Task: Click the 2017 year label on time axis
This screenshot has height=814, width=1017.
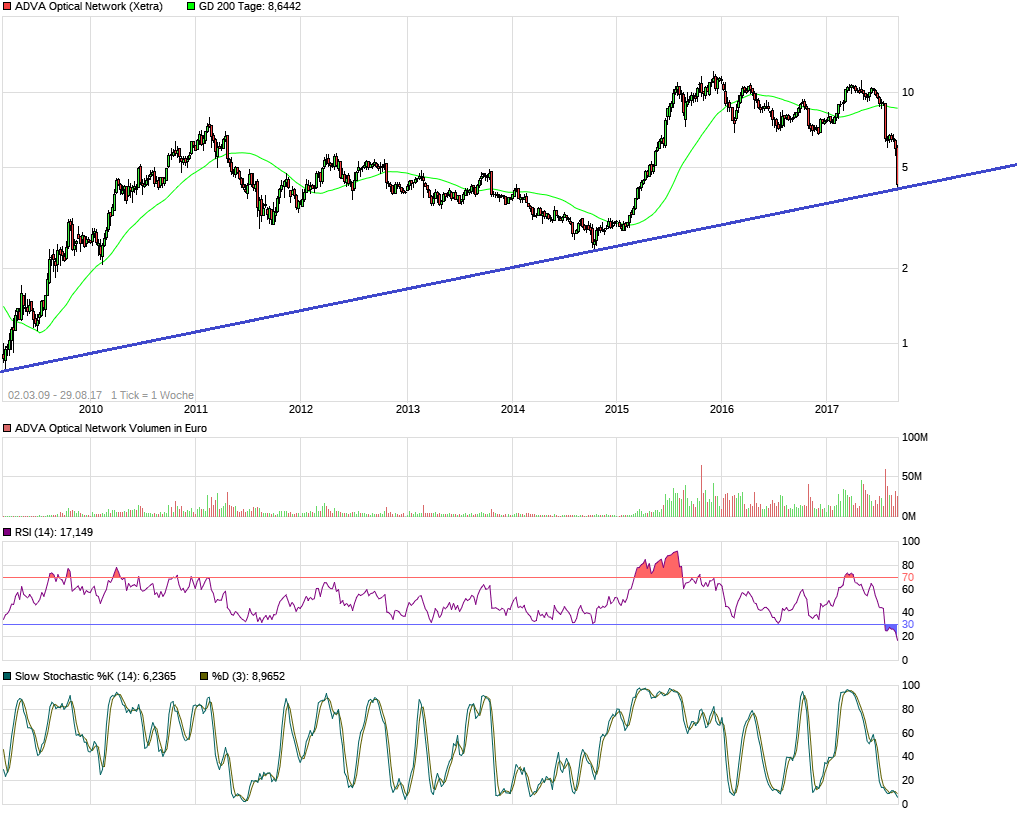Action: click(x=827, y=409)
